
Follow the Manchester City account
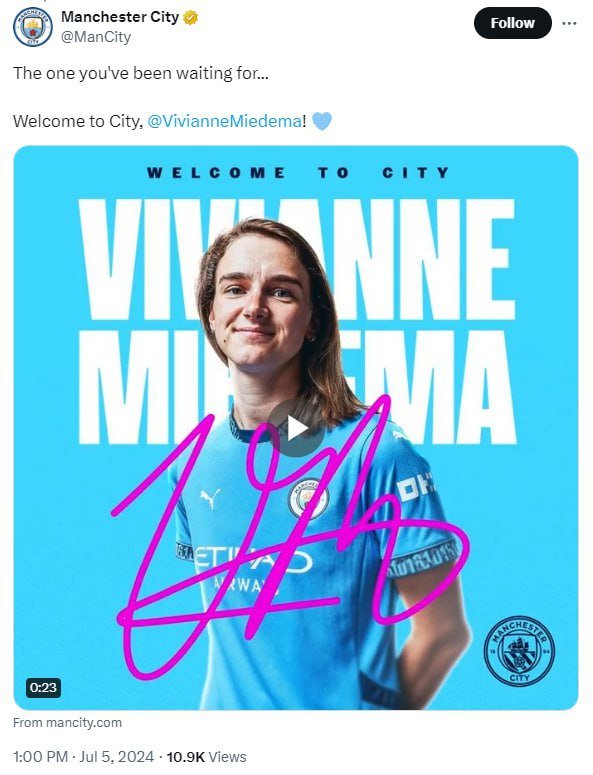click(512, 23)
